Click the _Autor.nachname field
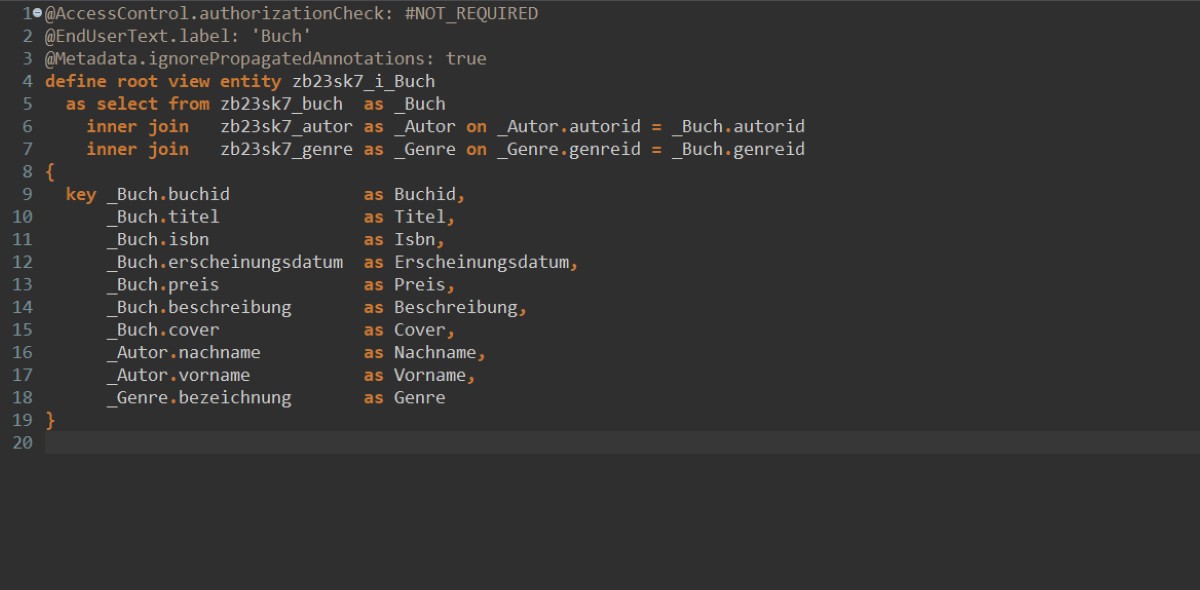Screen dimensions: 1200x590 coord(183,353)
